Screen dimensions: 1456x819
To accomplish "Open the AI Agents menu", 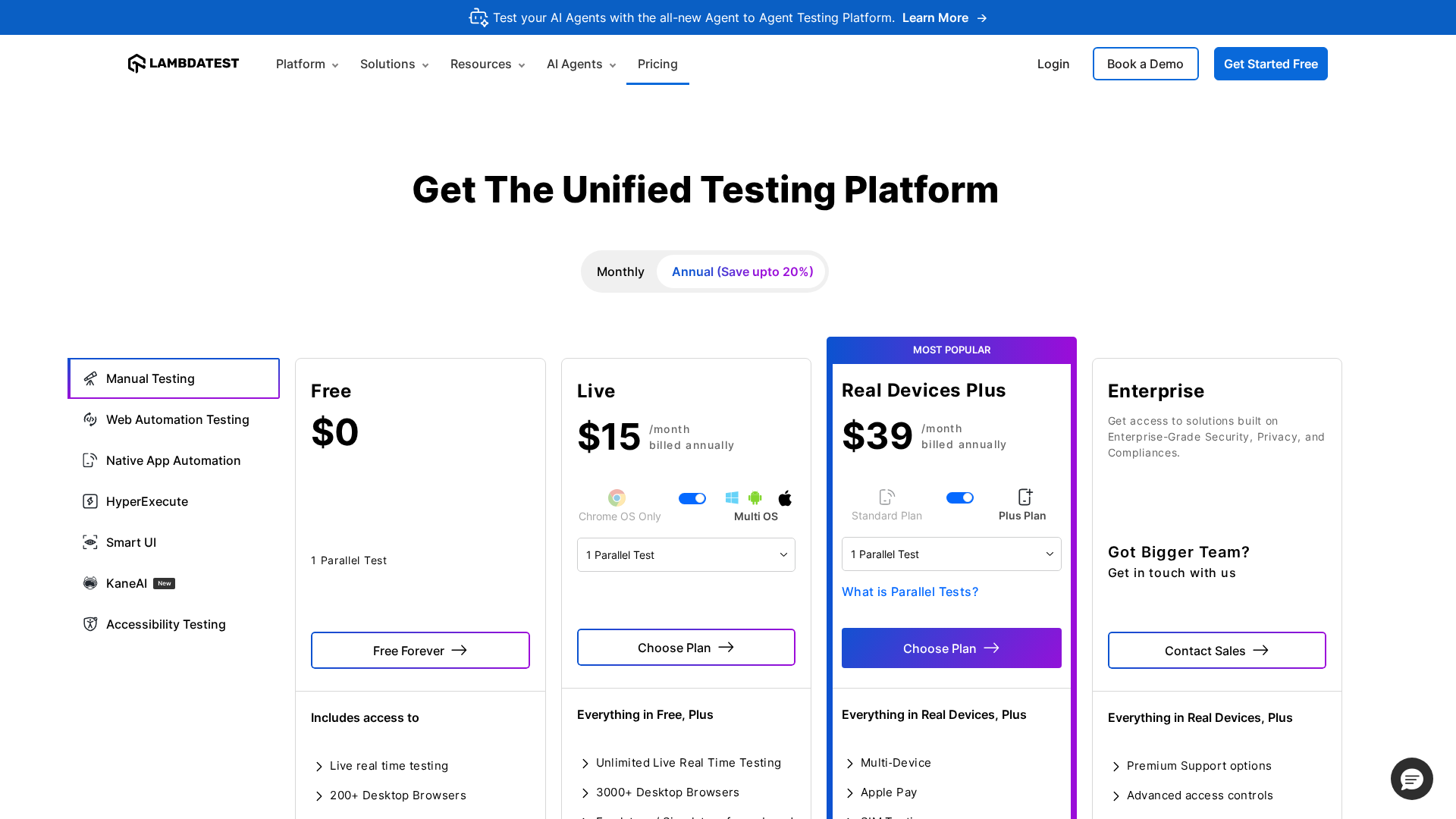I will tap(581, 64).
